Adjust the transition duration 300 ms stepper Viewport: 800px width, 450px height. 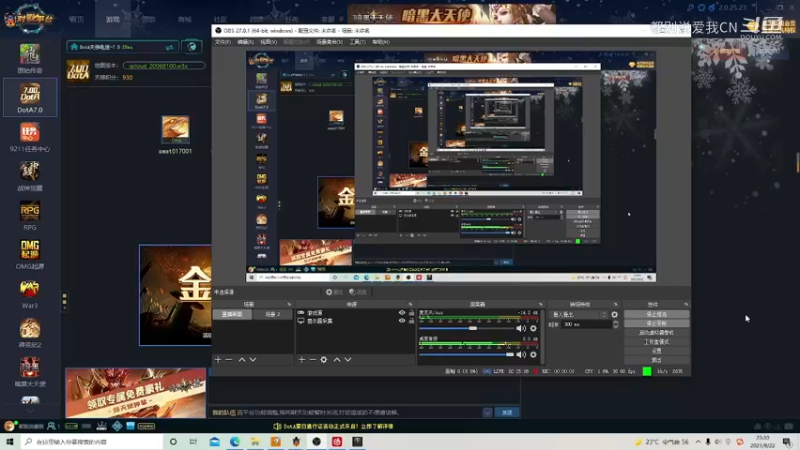click(615, 324)
